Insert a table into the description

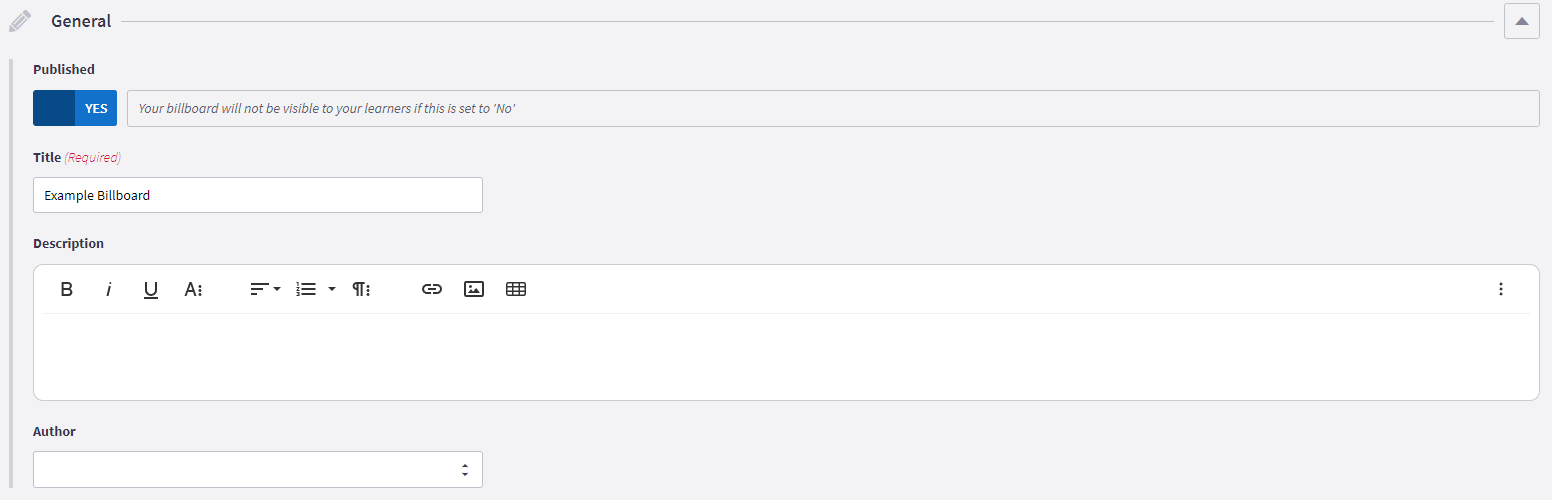tap(516, 289)
